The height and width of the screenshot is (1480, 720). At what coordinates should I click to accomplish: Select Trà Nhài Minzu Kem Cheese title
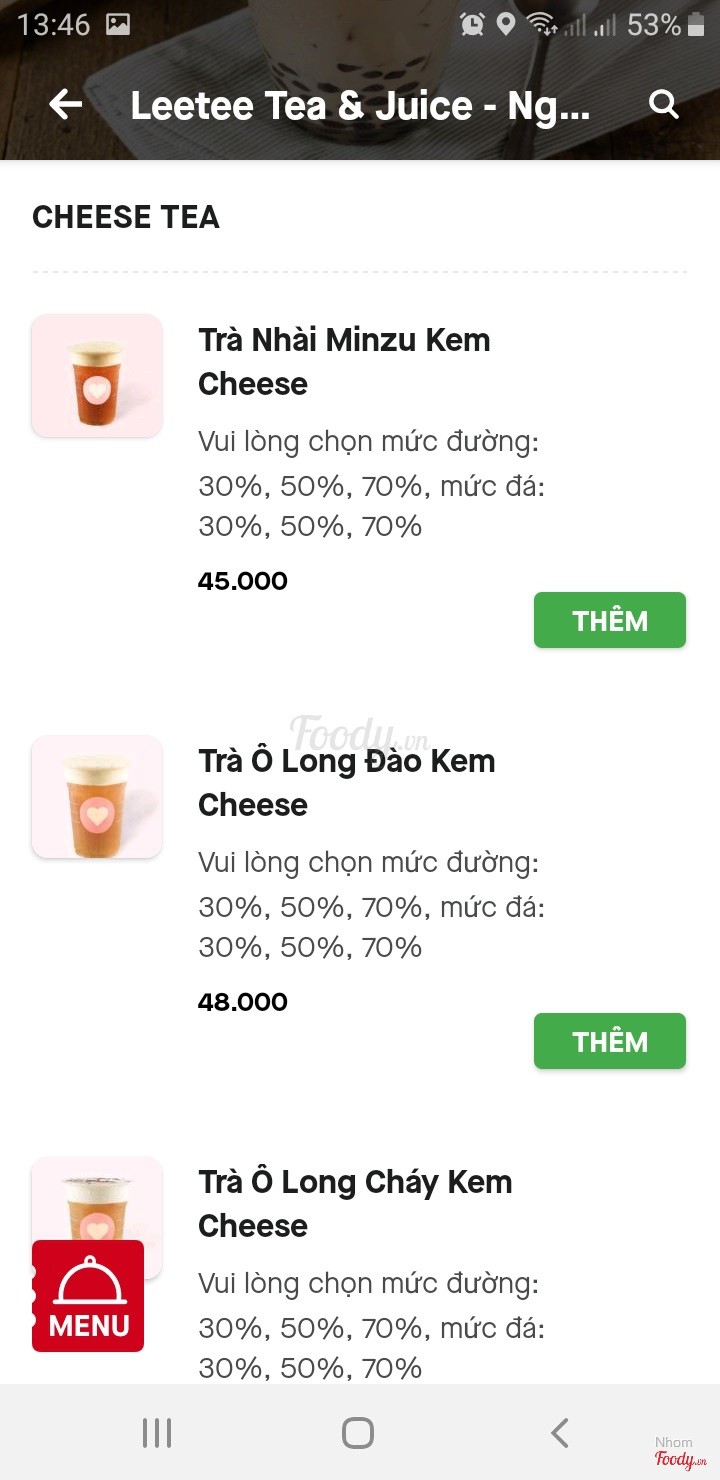344,361
